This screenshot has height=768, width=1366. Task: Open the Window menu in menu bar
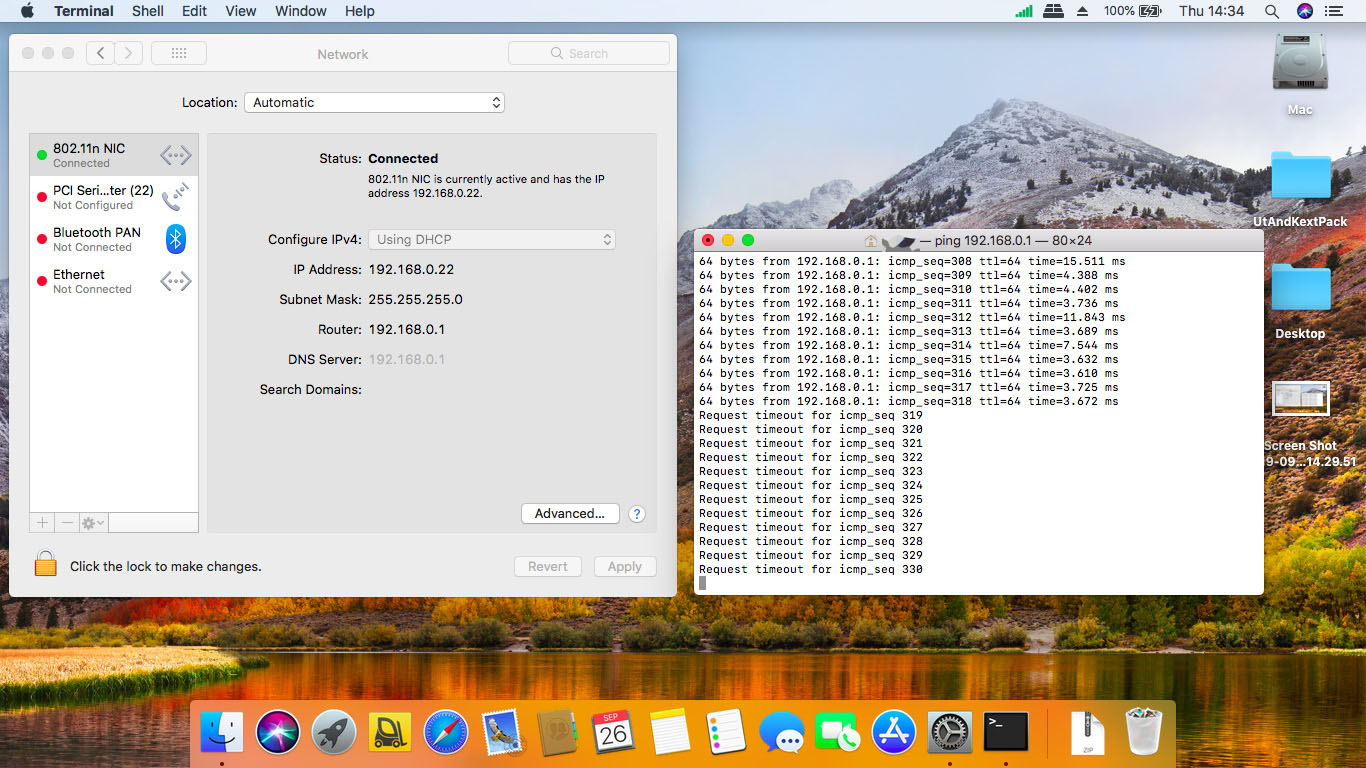tap(300, 11)
